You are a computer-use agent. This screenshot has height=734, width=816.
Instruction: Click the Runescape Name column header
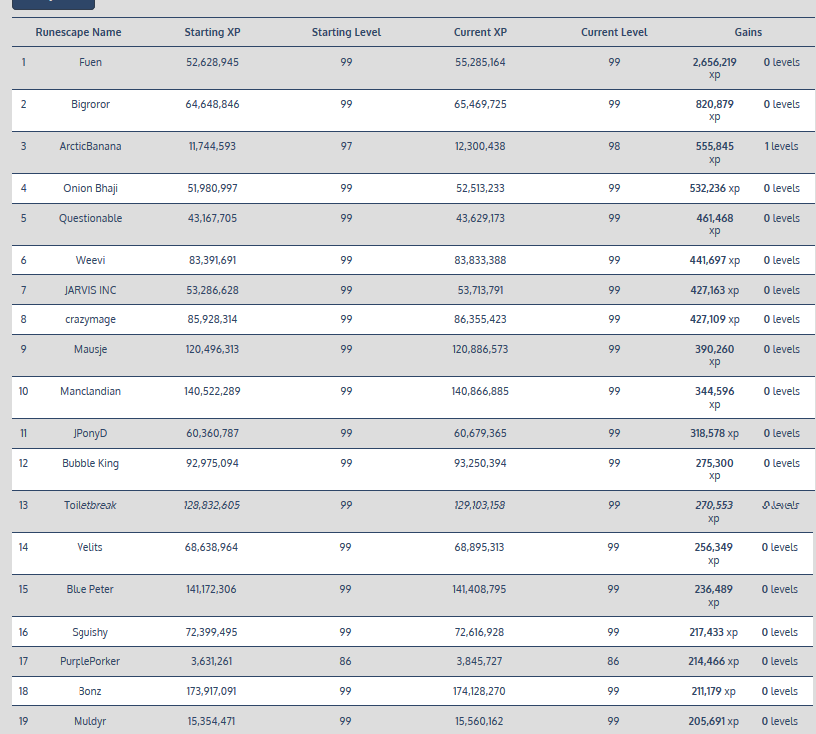78,32
